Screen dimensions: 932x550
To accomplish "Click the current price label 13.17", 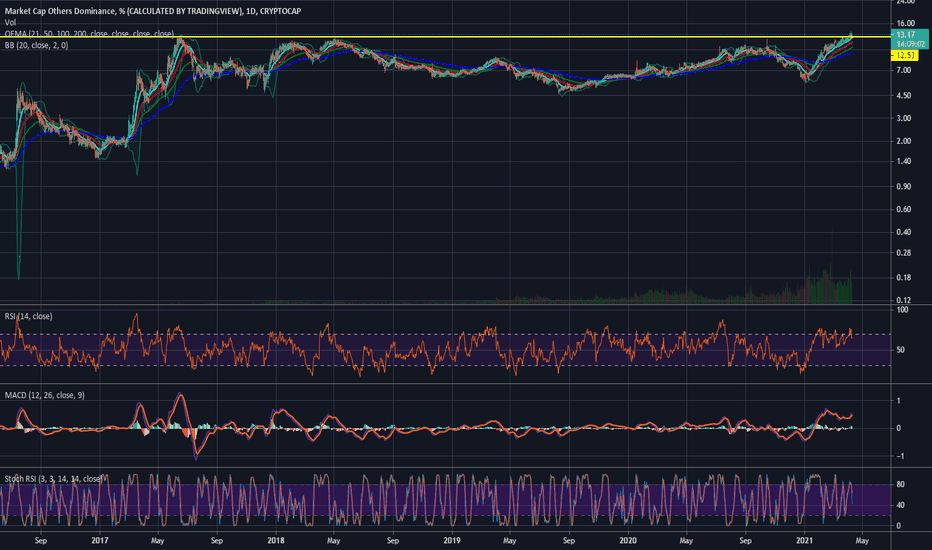I will [906, 34].
